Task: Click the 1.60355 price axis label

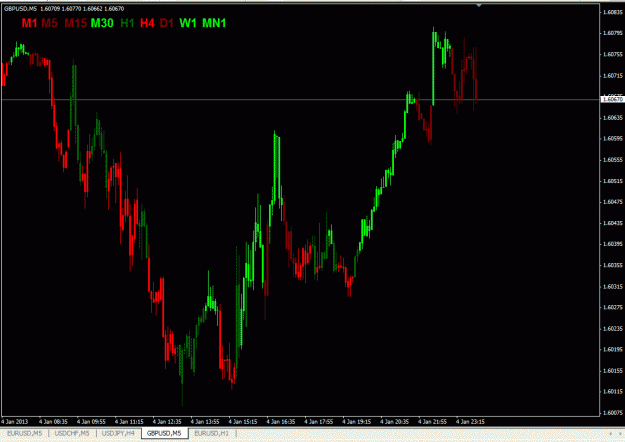Action: click(x=613, y=265)
